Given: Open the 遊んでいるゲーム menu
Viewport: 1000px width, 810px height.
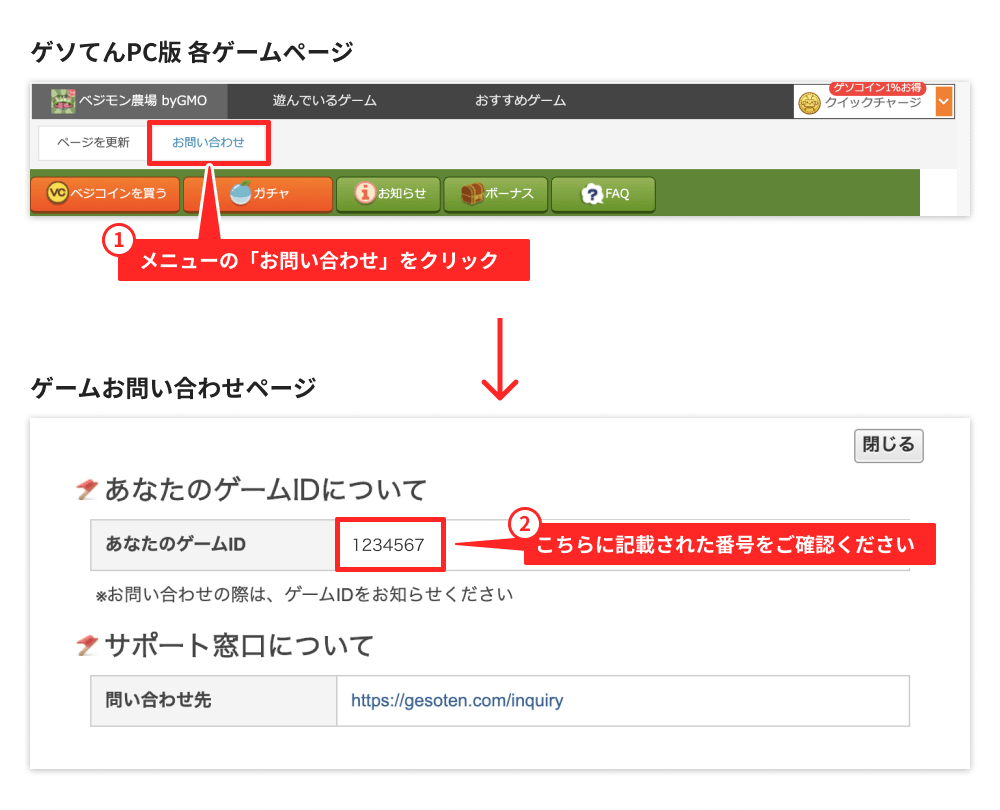Looking at the screenshot, I should click(325, 101).
